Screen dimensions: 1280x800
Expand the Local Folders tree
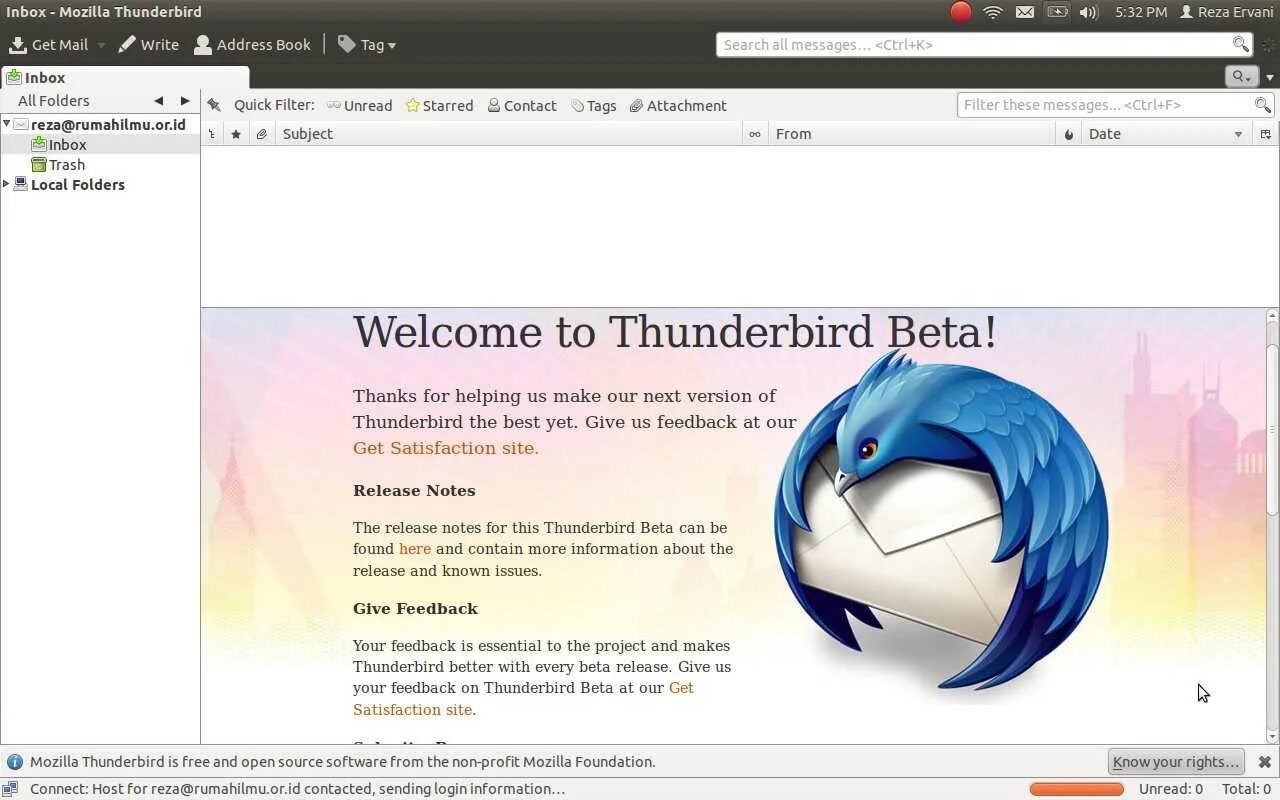tap(6, 184)
